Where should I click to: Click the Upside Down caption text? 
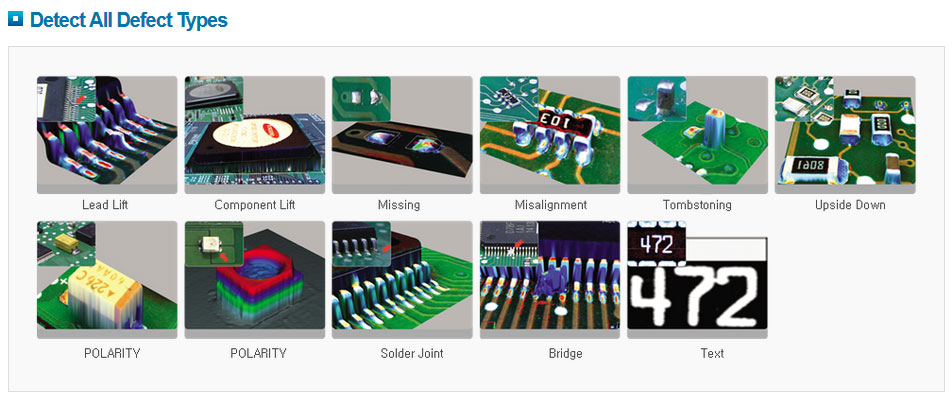[x=850, y=204]
